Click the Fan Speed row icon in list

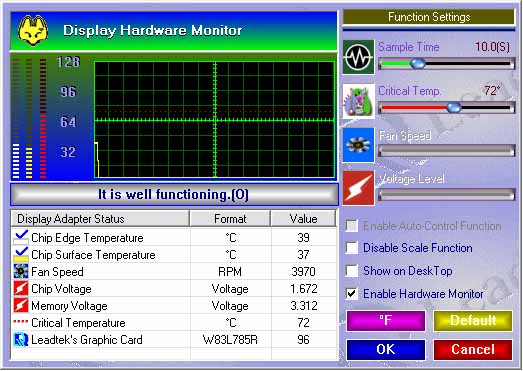tap(21, 272)
